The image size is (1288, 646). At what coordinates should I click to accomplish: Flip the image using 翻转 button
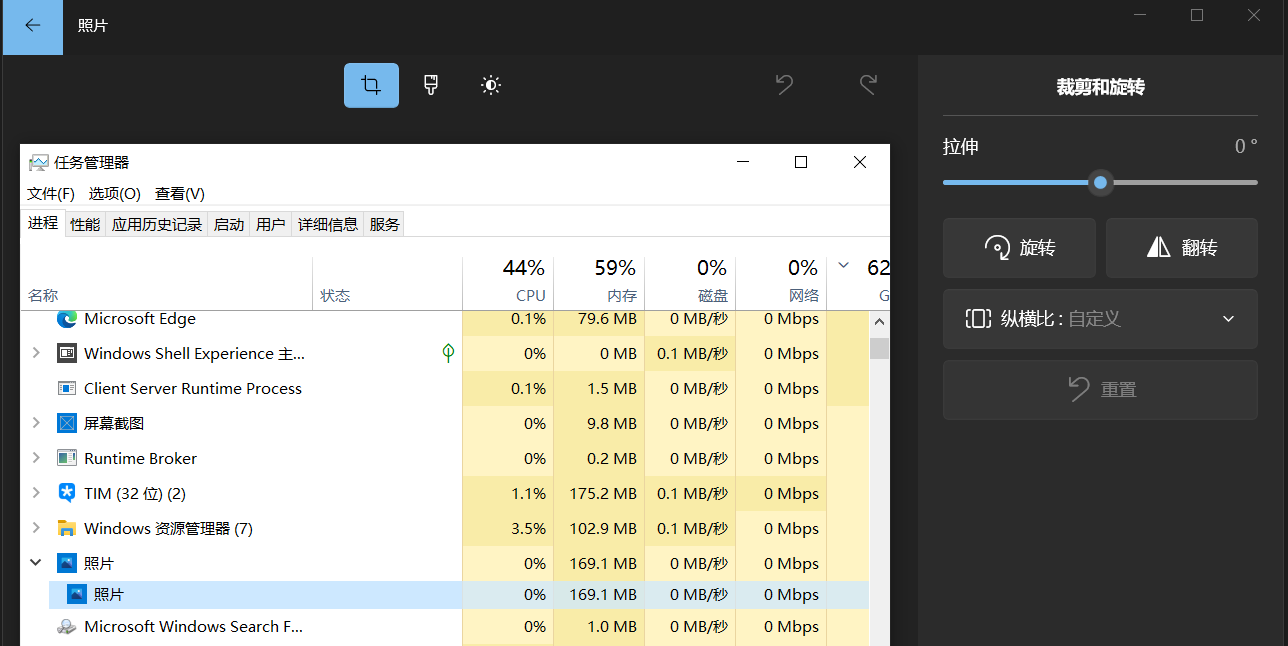point(1181,248)
